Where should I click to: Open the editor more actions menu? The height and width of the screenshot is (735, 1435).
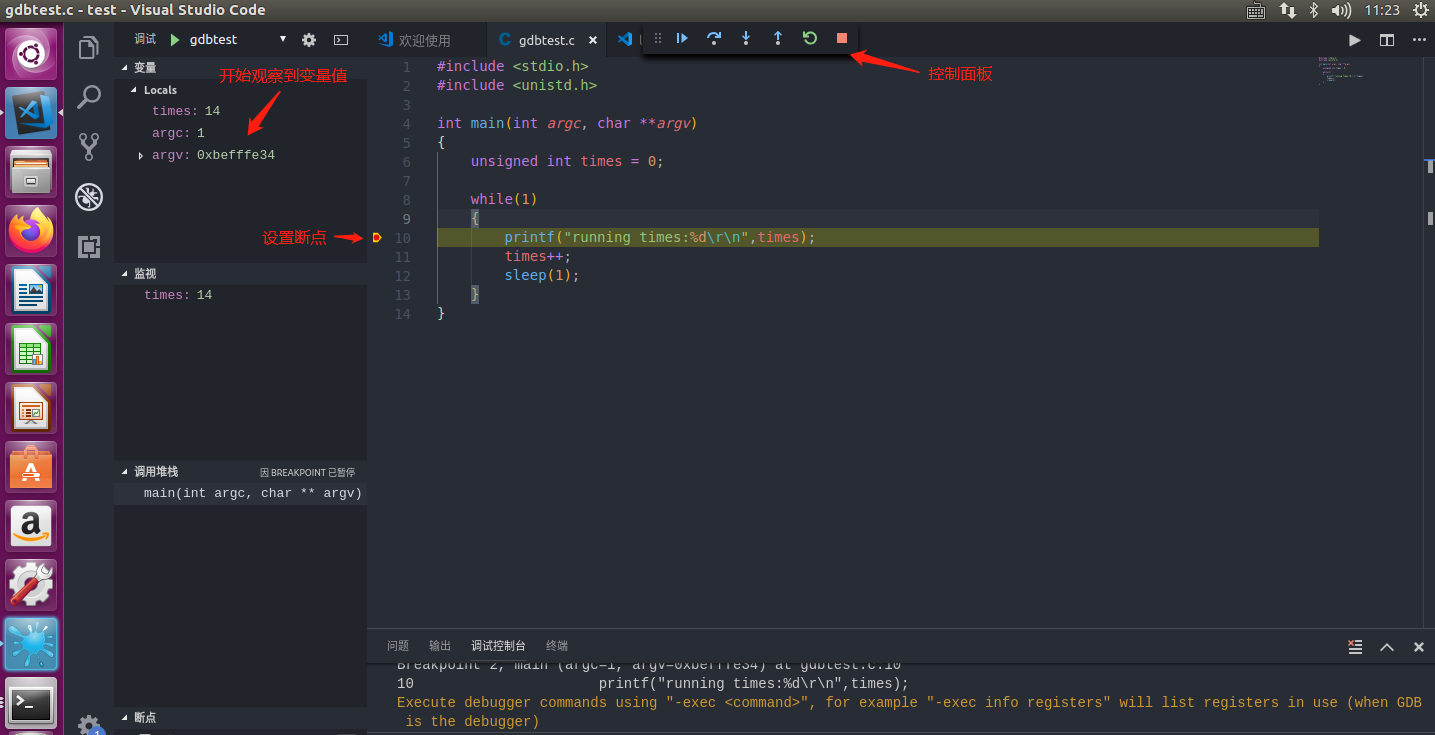coord(1419,40)
